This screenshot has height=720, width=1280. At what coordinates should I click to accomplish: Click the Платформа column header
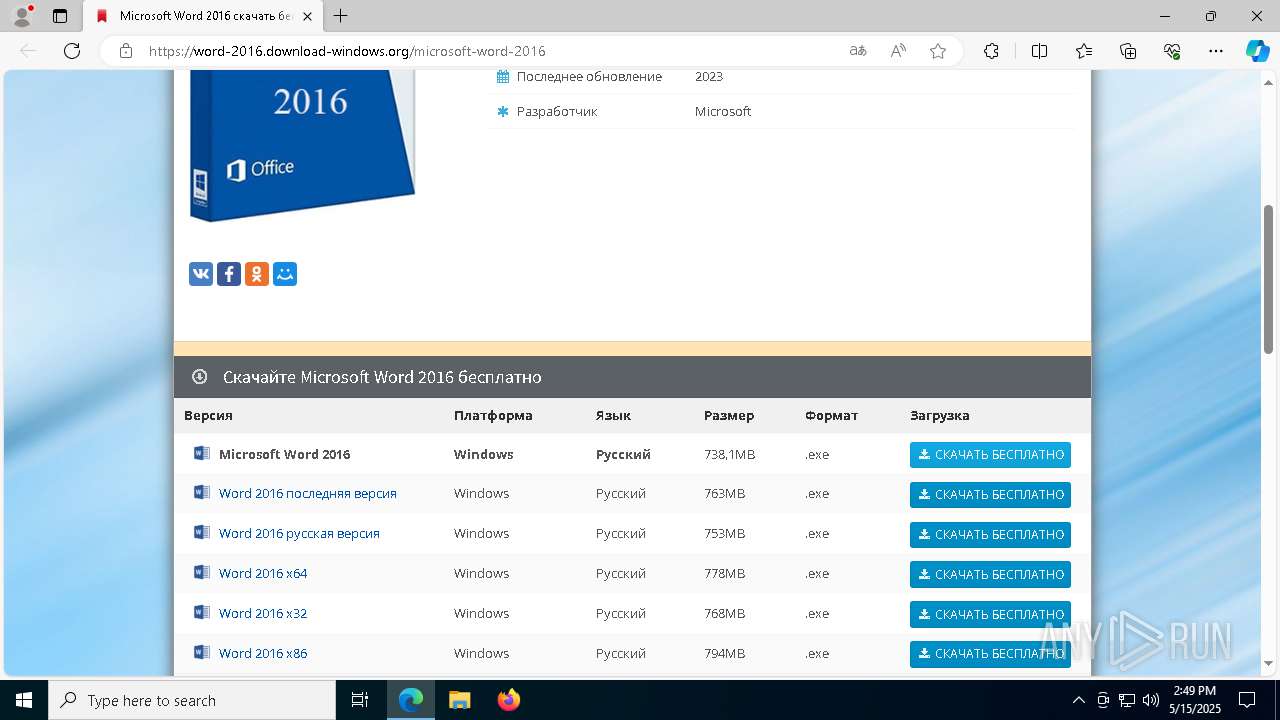click(493, 415)
